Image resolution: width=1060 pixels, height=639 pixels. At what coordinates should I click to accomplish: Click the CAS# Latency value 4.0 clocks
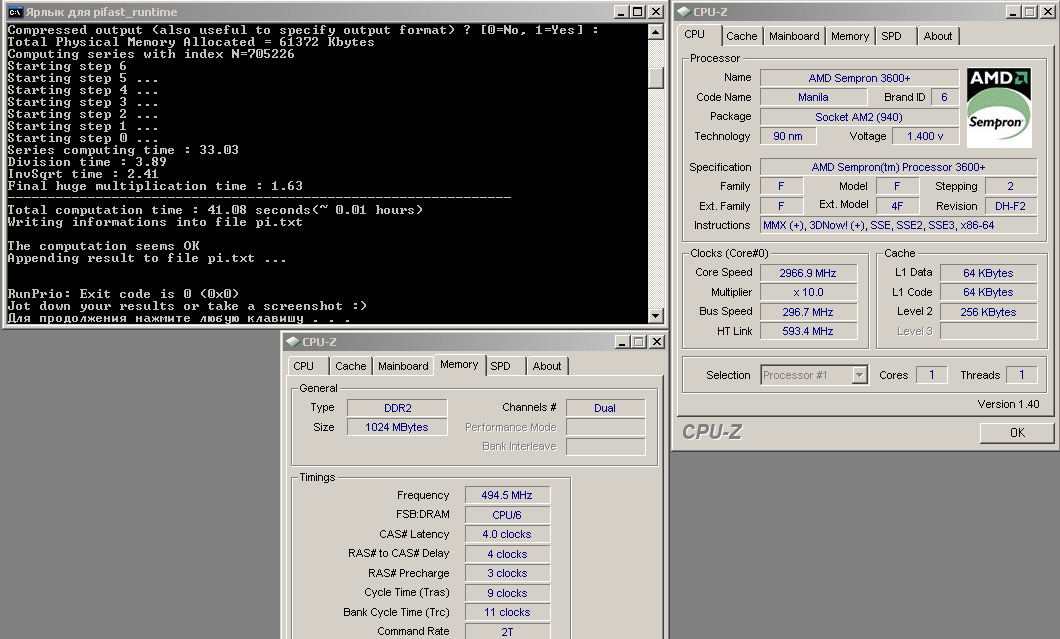point(507,535)
